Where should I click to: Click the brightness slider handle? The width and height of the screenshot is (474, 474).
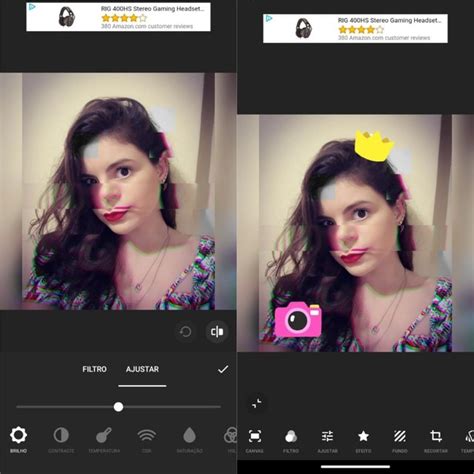(118, 407)
